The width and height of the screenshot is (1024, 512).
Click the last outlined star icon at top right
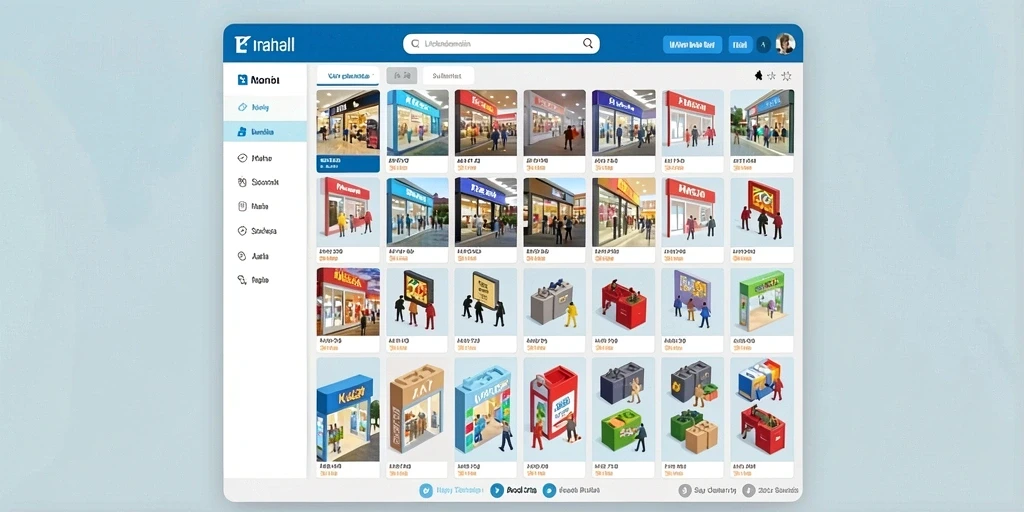[787, 76]
